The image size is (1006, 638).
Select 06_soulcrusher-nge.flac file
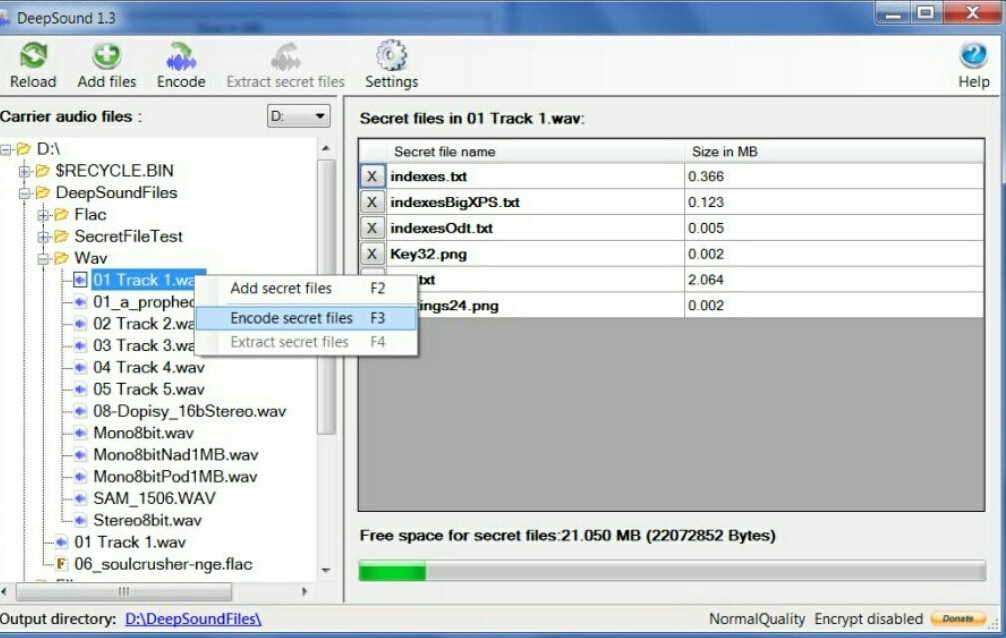coord(163,564)
